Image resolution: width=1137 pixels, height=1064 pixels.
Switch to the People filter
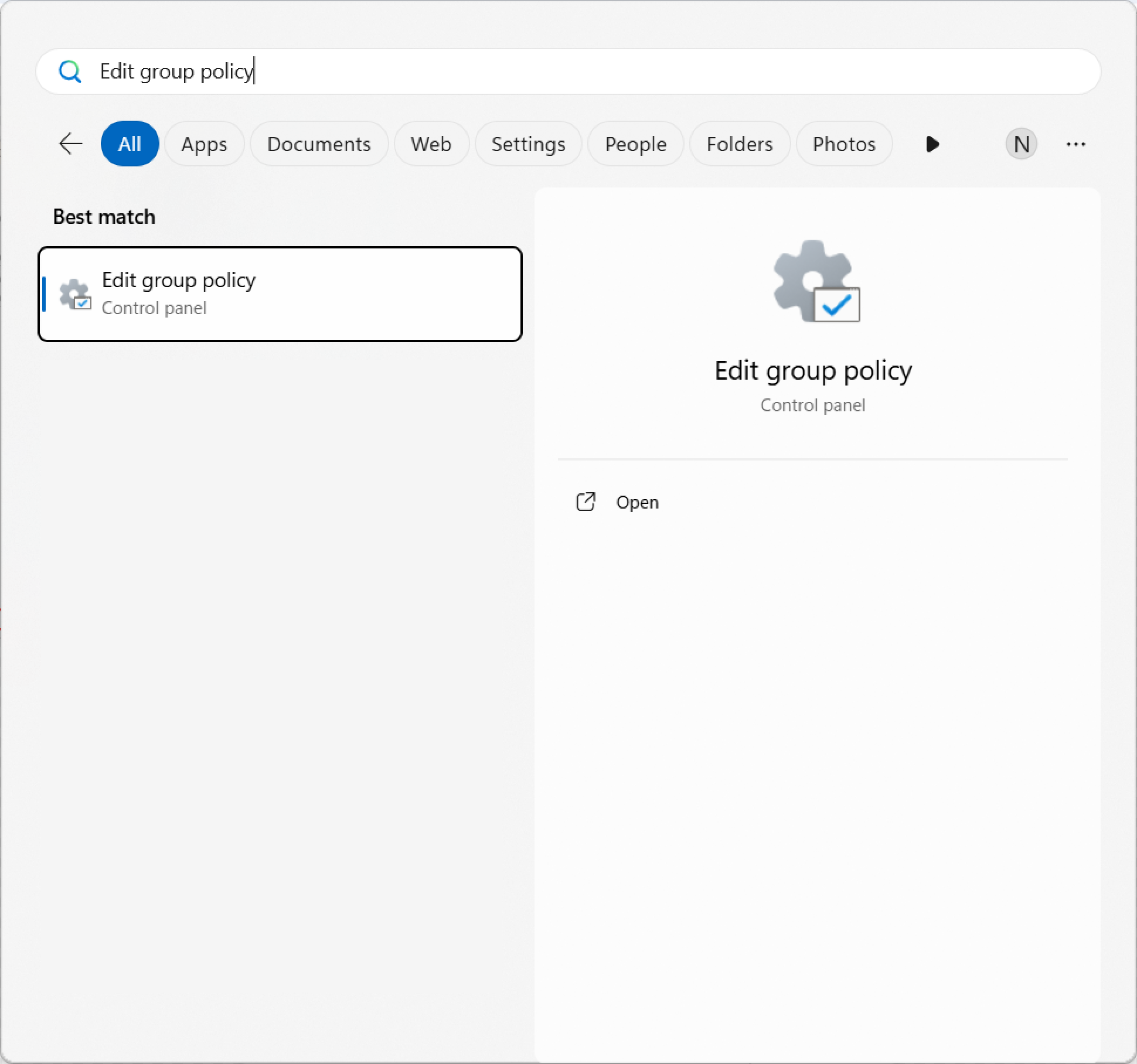click(x=636, y=144)
